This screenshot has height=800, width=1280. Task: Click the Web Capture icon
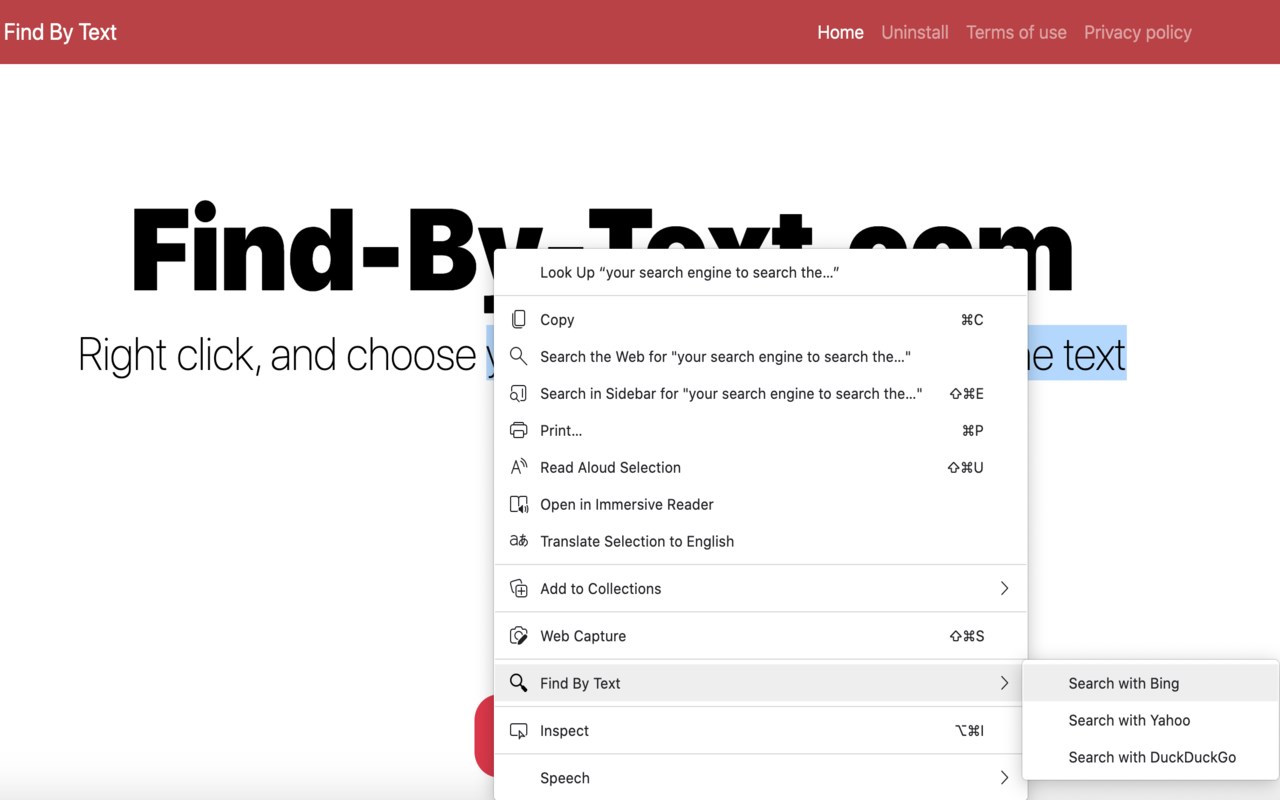(518, 636)
